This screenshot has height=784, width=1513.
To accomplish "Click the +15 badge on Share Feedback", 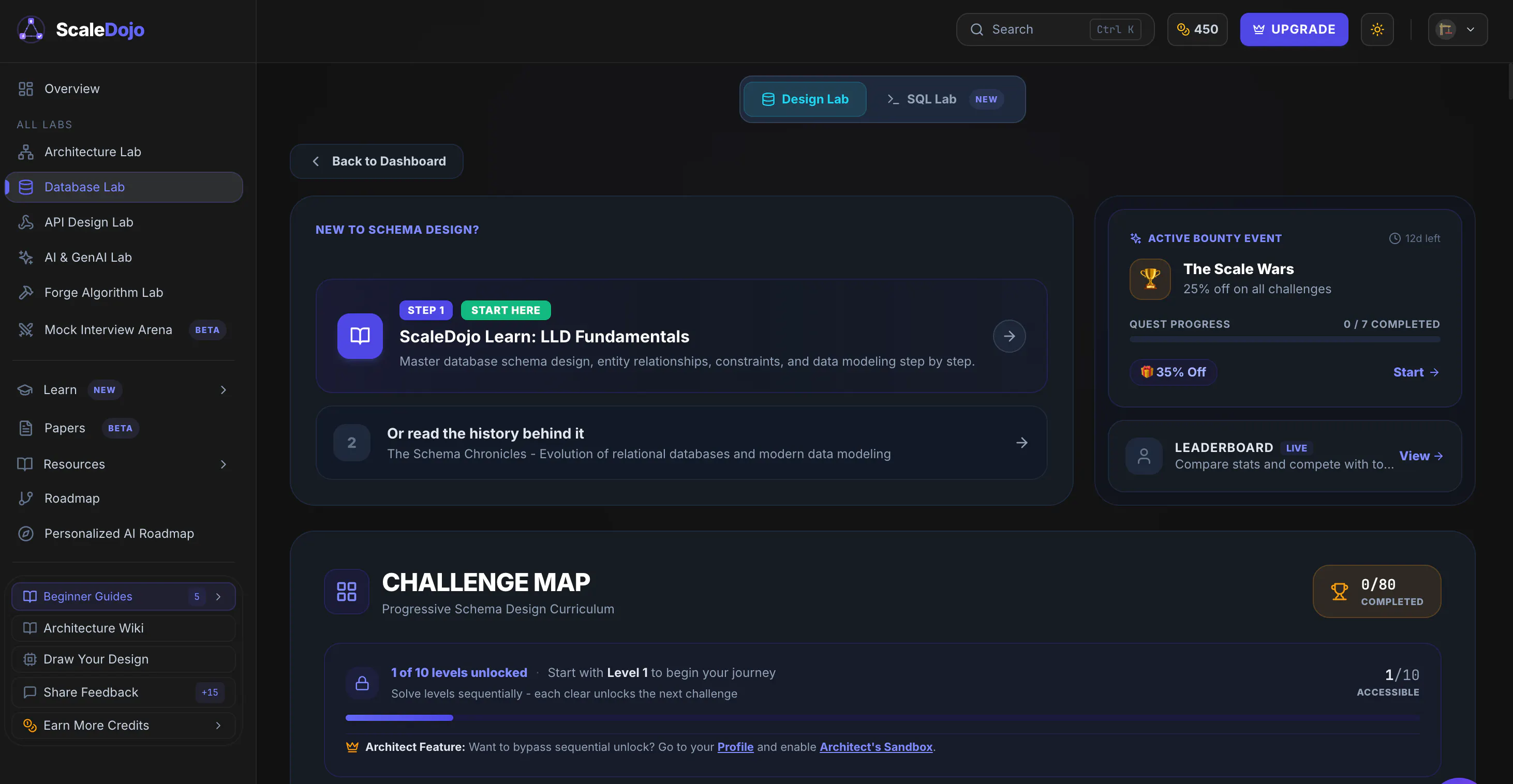I will pos(210,692).
